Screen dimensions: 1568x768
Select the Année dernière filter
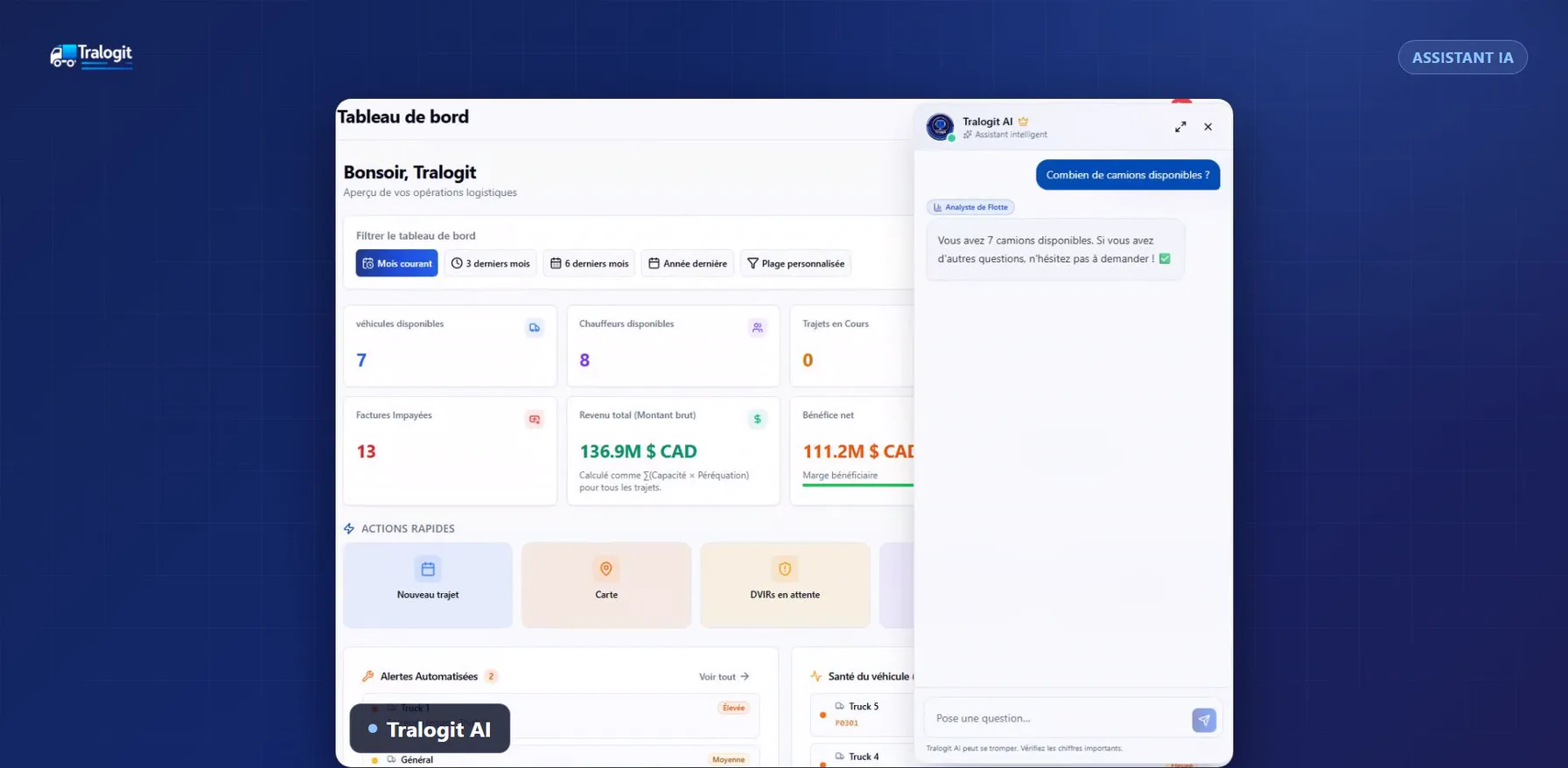688,263
